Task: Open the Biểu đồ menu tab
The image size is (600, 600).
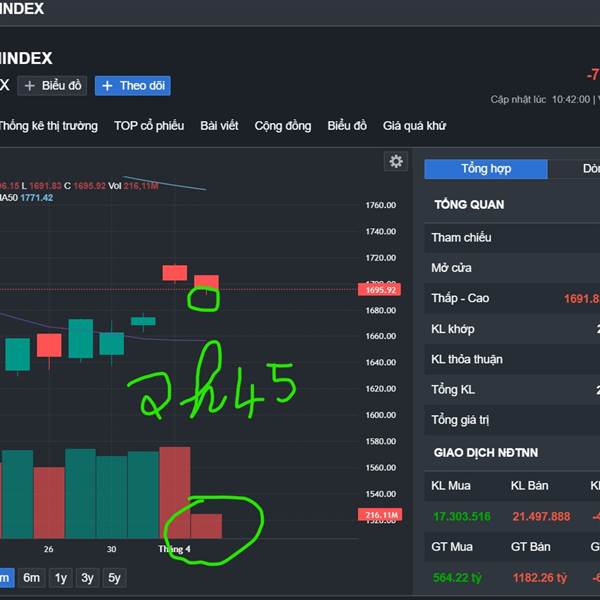Action: (x=347, y=126)
